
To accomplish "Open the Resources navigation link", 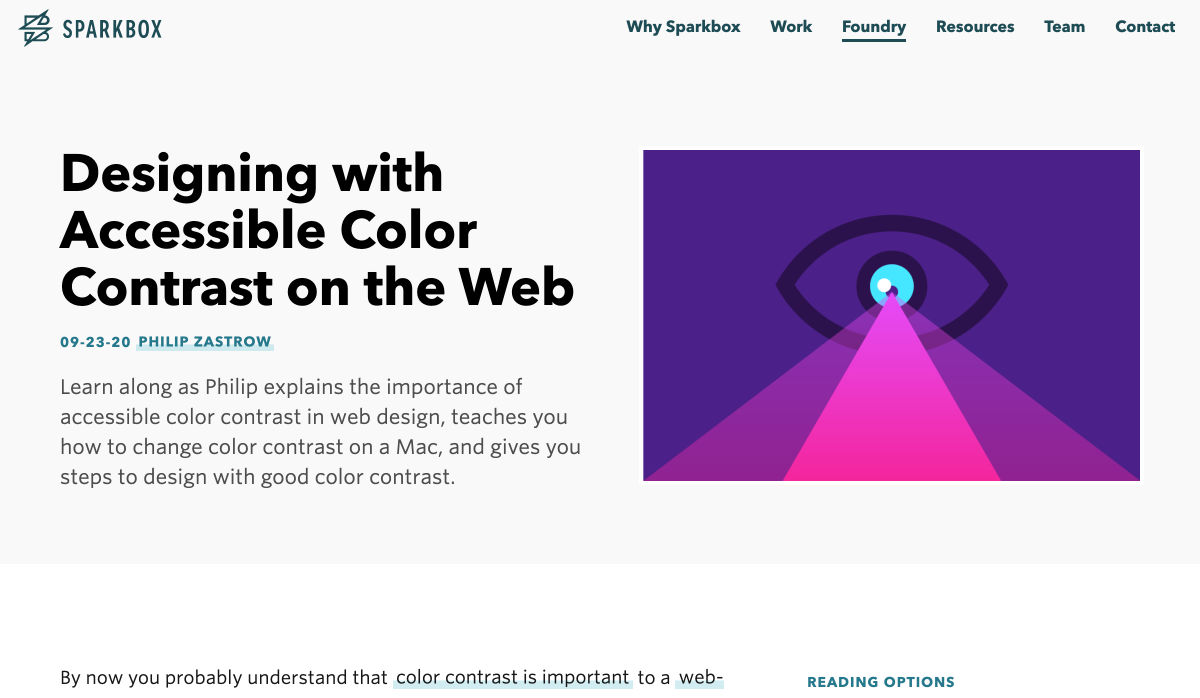I will pos(974,27).
